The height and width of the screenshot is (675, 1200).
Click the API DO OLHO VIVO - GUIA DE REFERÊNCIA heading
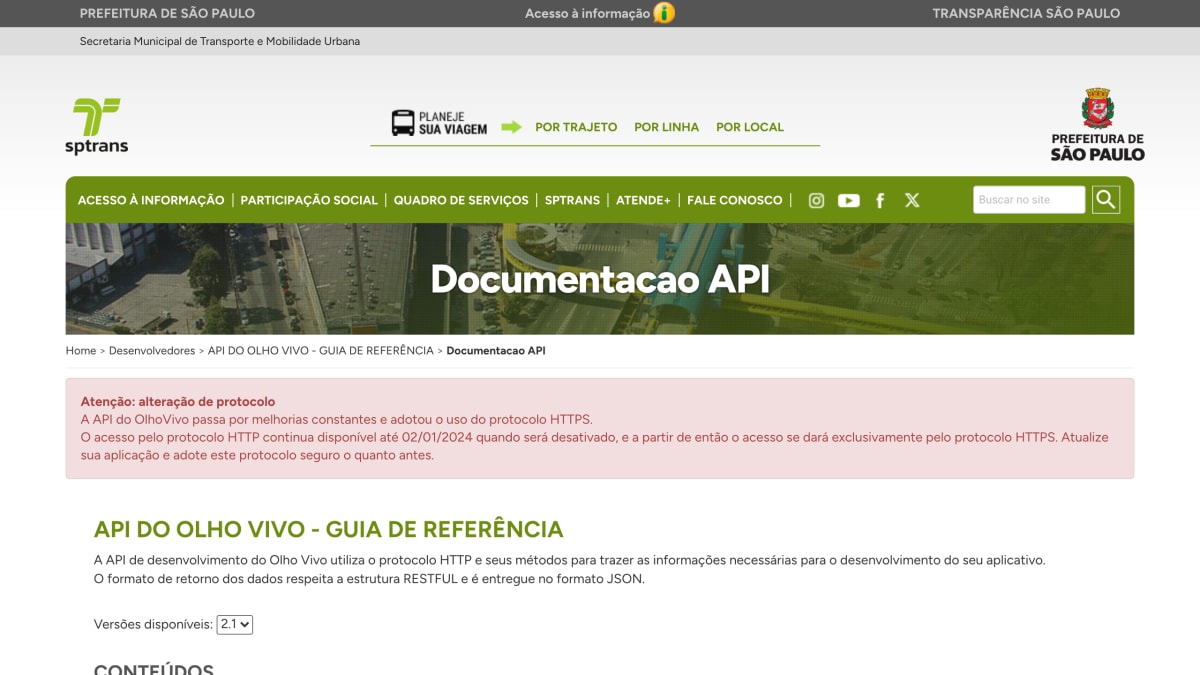[329, 529]
